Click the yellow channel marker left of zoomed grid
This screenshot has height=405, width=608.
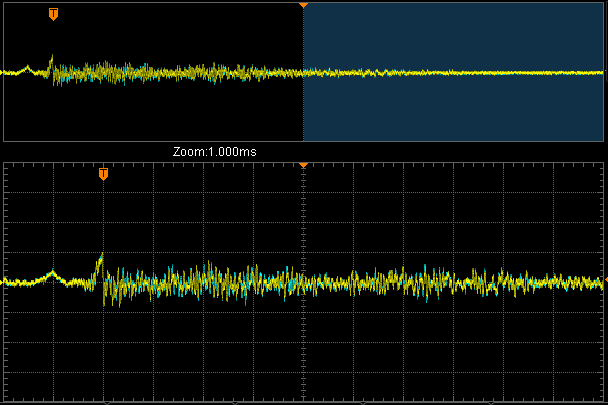pyautogui.click(x=2, y=281)
